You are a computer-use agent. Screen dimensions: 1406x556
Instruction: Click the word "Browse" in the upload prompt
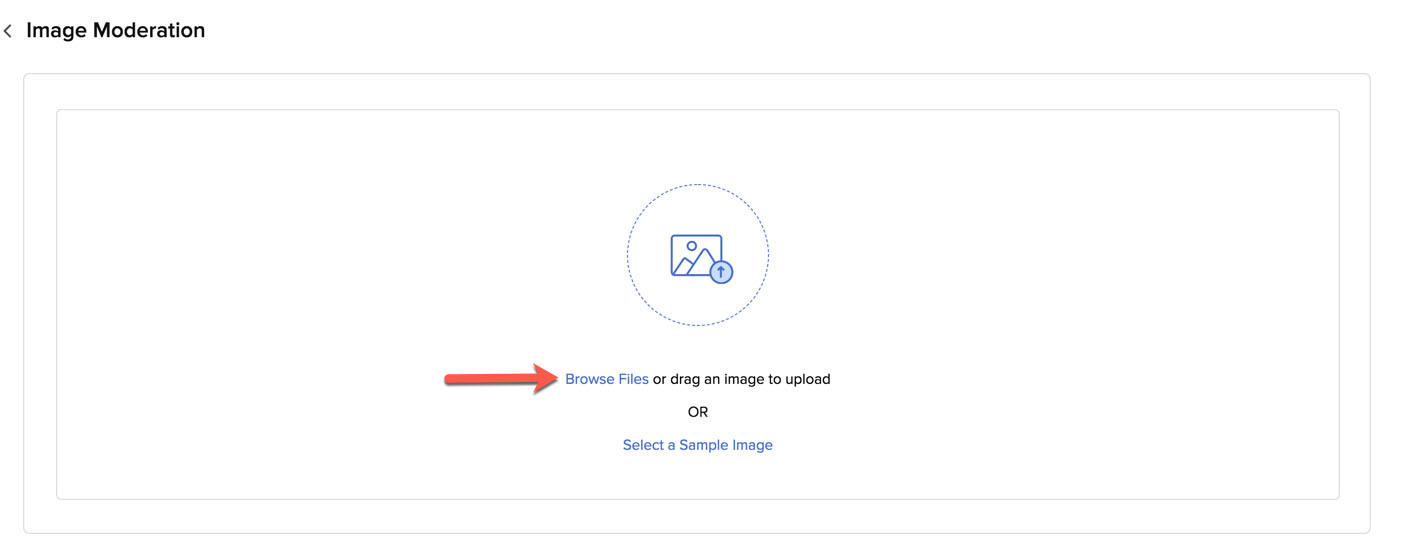click(x=590, y=379)
